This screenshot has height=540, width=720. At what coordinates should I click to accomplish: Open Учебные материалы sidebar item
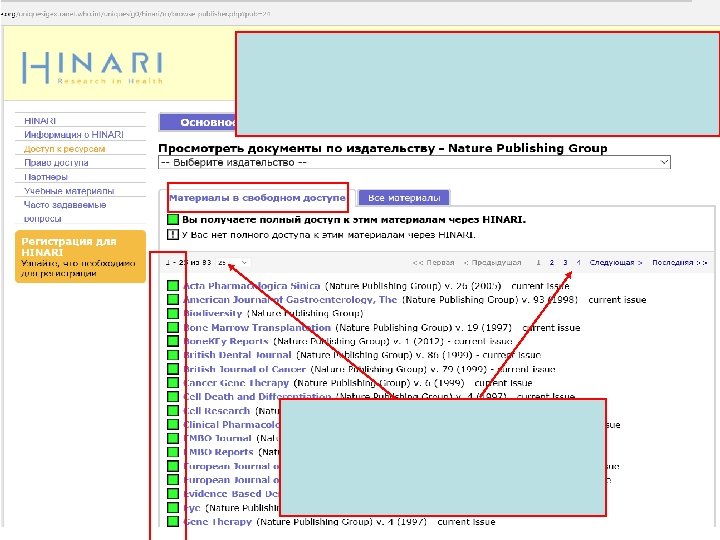69,191
